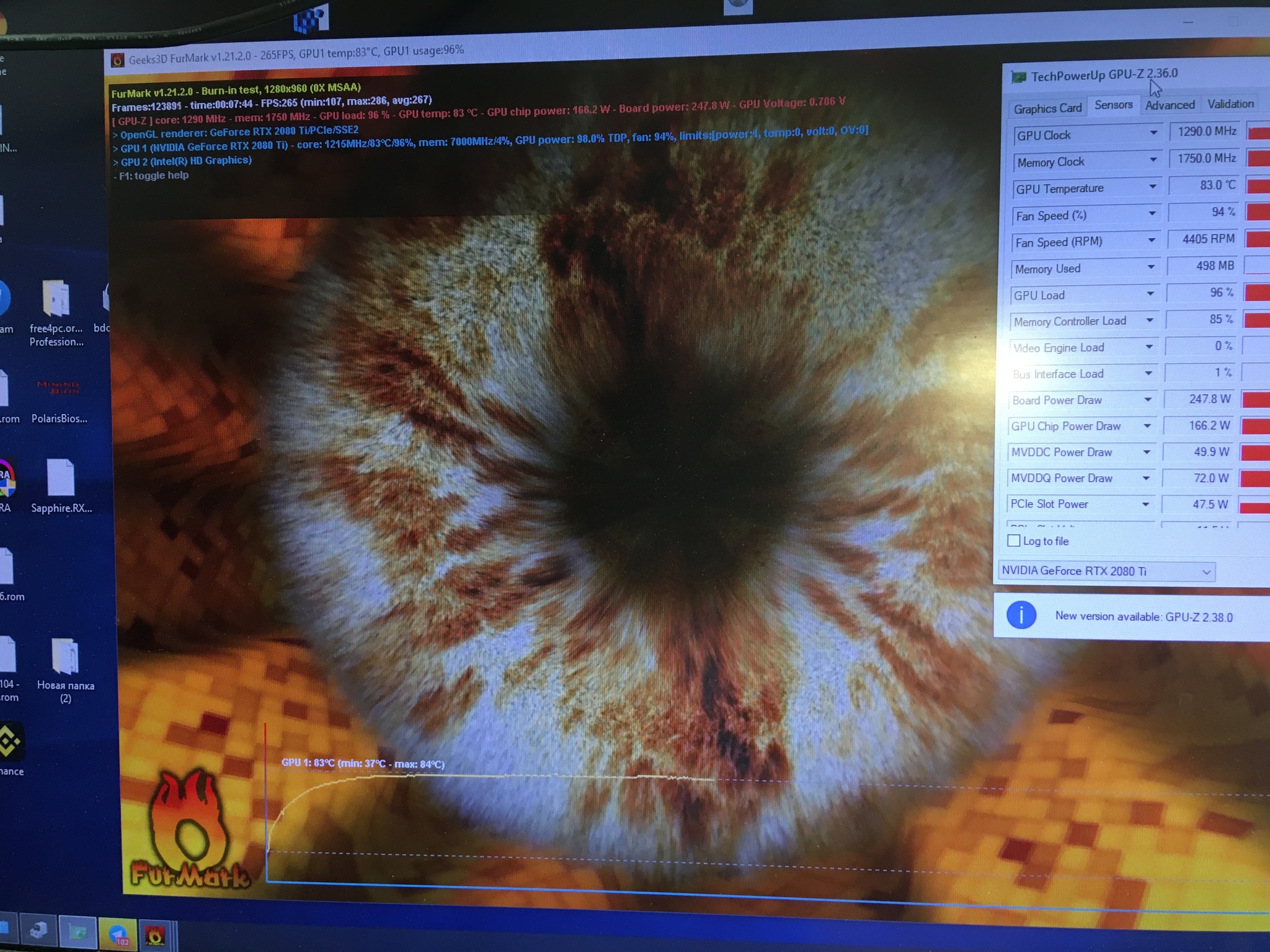Expand the Memory Clock sensor dropdown
Image resolution: width=1270 pixels, height=952 pixels.
point(1153,160)
